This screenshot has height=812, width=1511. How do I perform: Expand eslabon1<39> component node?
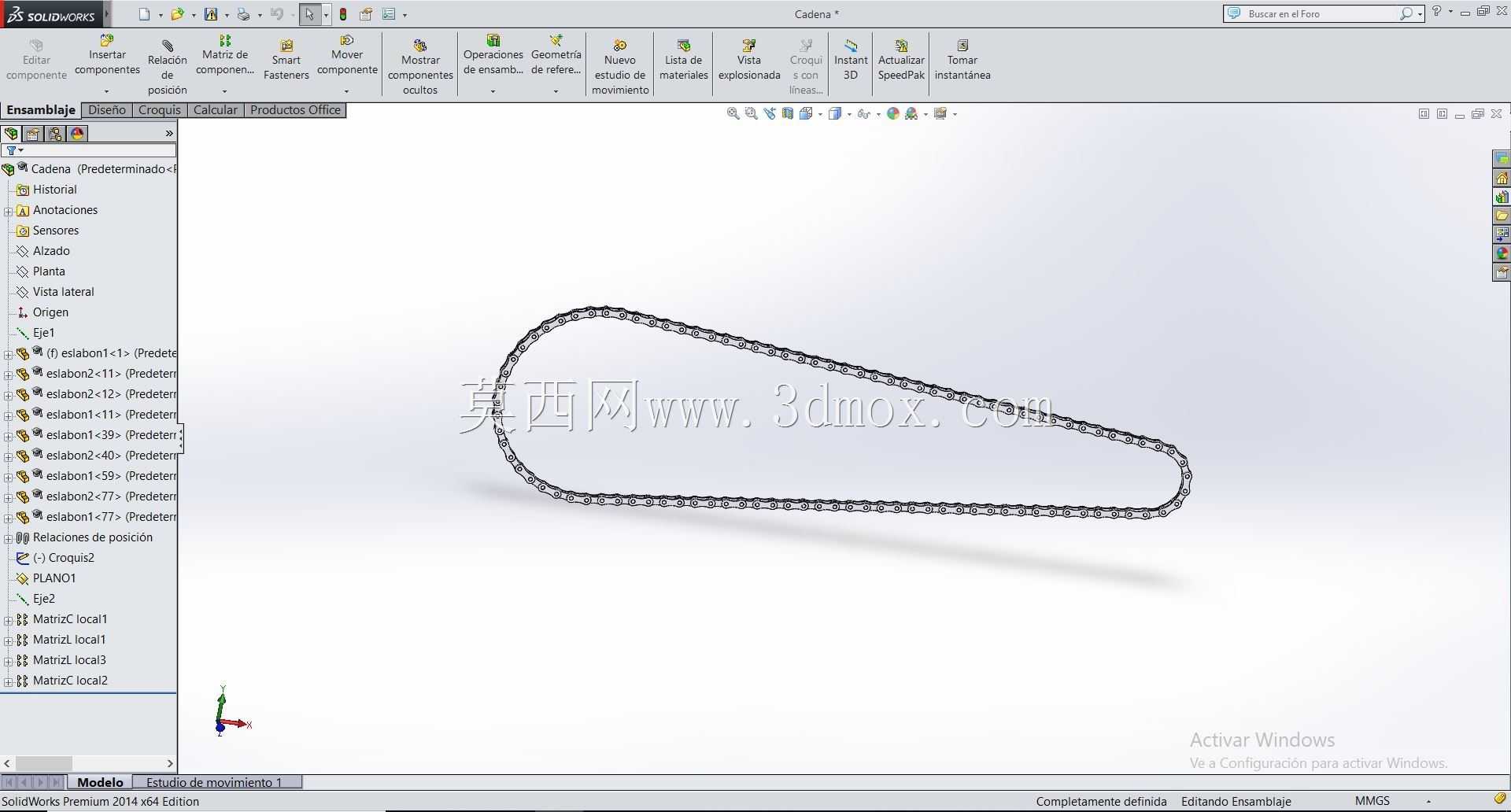click(x=8, y=436)
